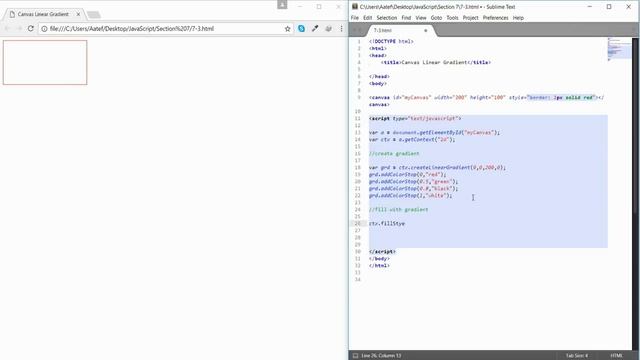The image size is (640, 360).
Task: Open a new Chrome tab
Action: click(x=93, y=15)
